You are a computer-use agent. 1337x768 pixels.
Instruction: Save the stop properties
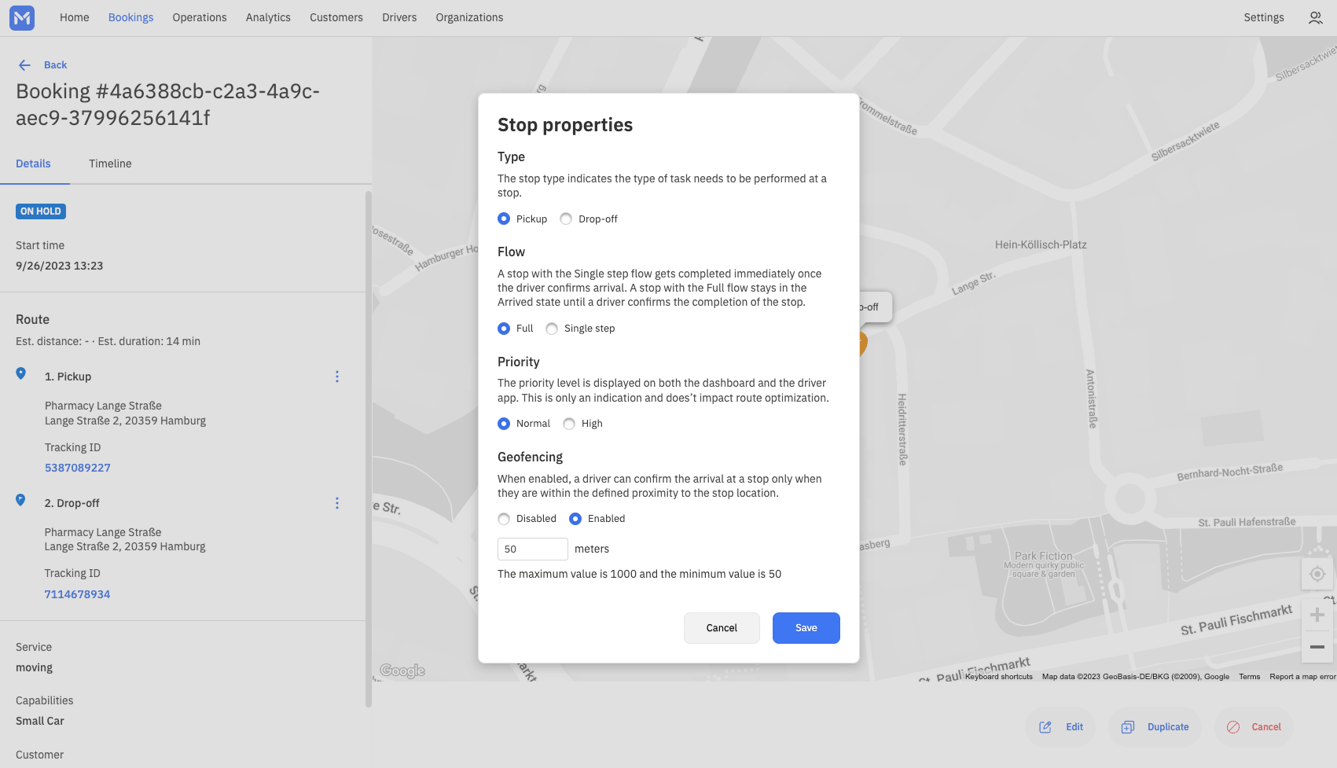click(806, 628)
